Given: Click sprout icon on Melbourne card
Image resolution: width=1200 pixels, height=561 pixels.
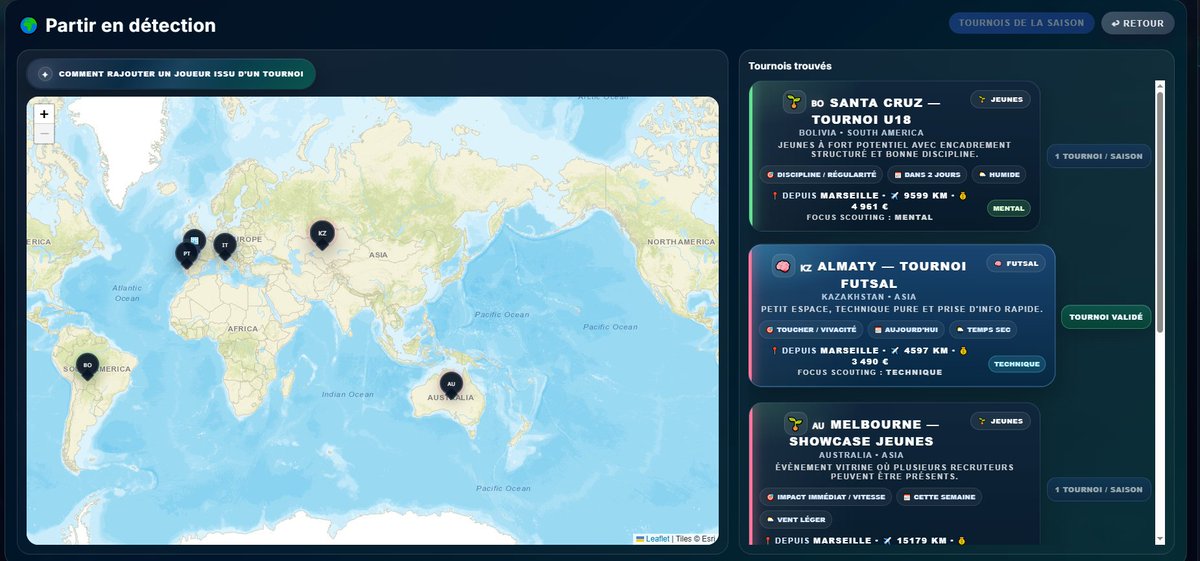Looking at the screenshot, I should [x=796, y=424].
